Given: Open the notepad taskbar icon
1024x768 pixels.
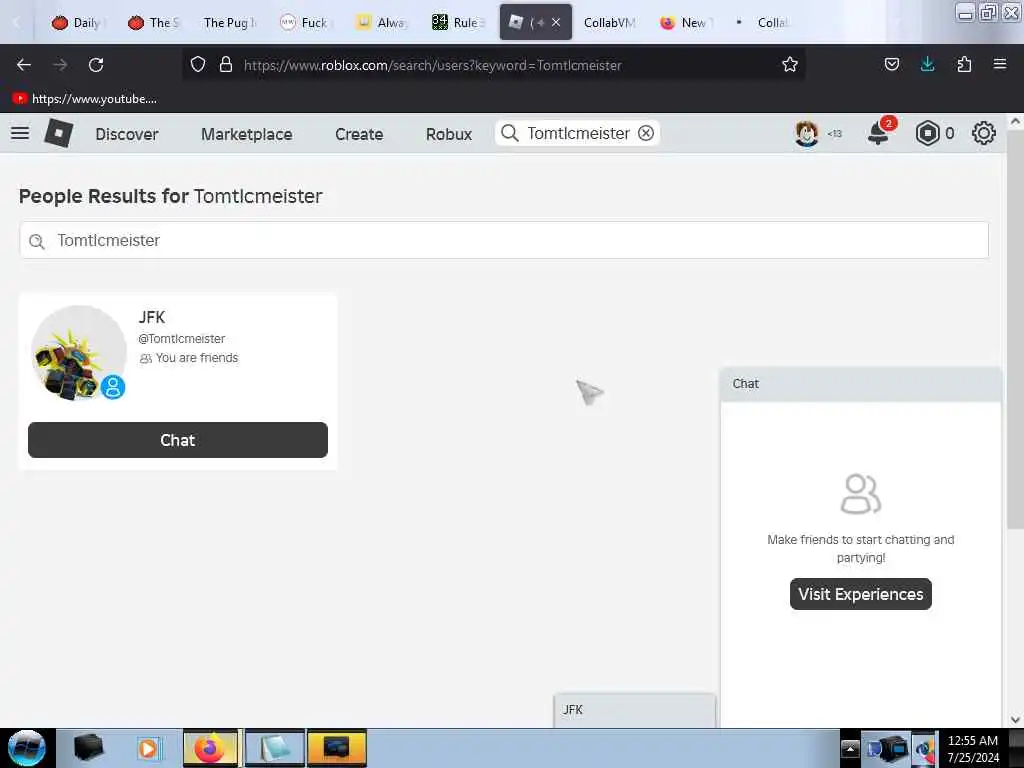Looking at the screenshot, I should click(x=274, y=748).
